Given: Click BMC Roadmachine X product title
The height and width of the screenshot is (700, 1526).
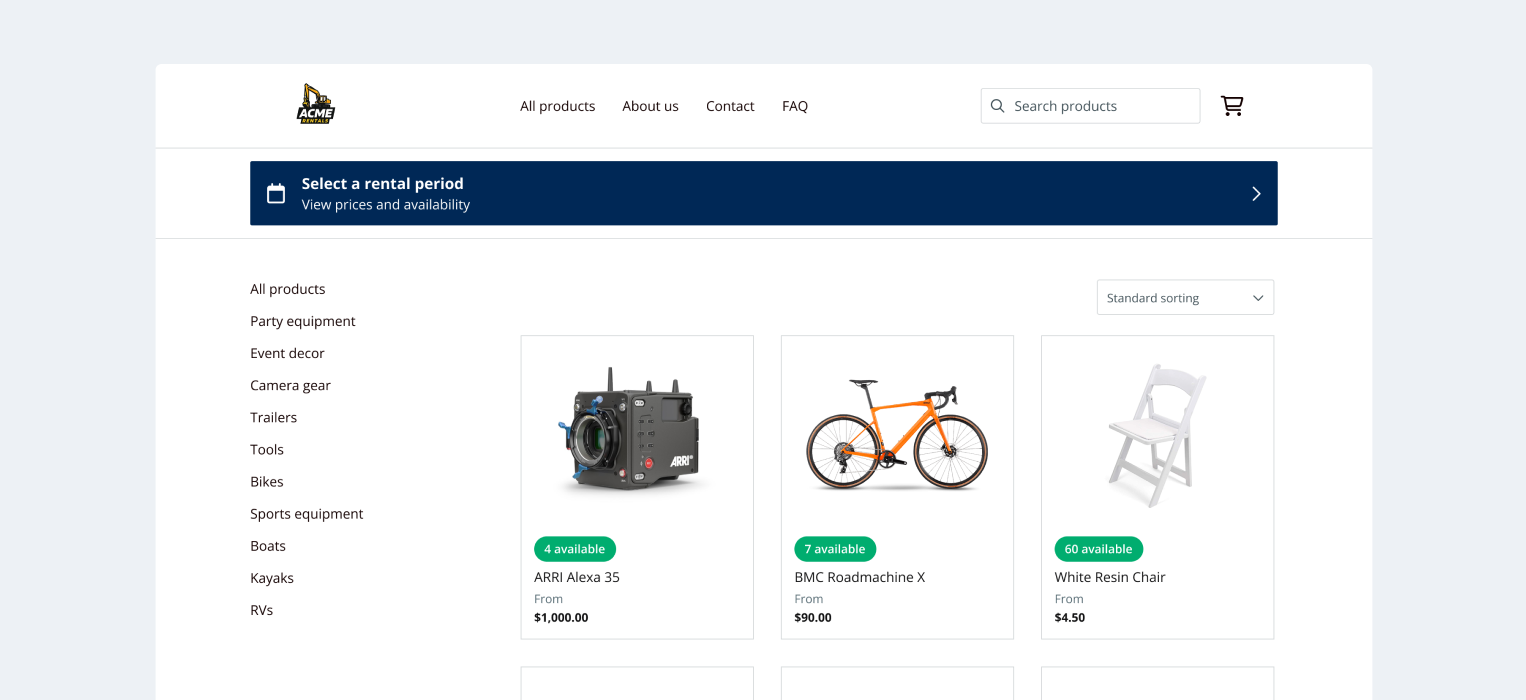Looking at the screenshot, I should point(860,577).
